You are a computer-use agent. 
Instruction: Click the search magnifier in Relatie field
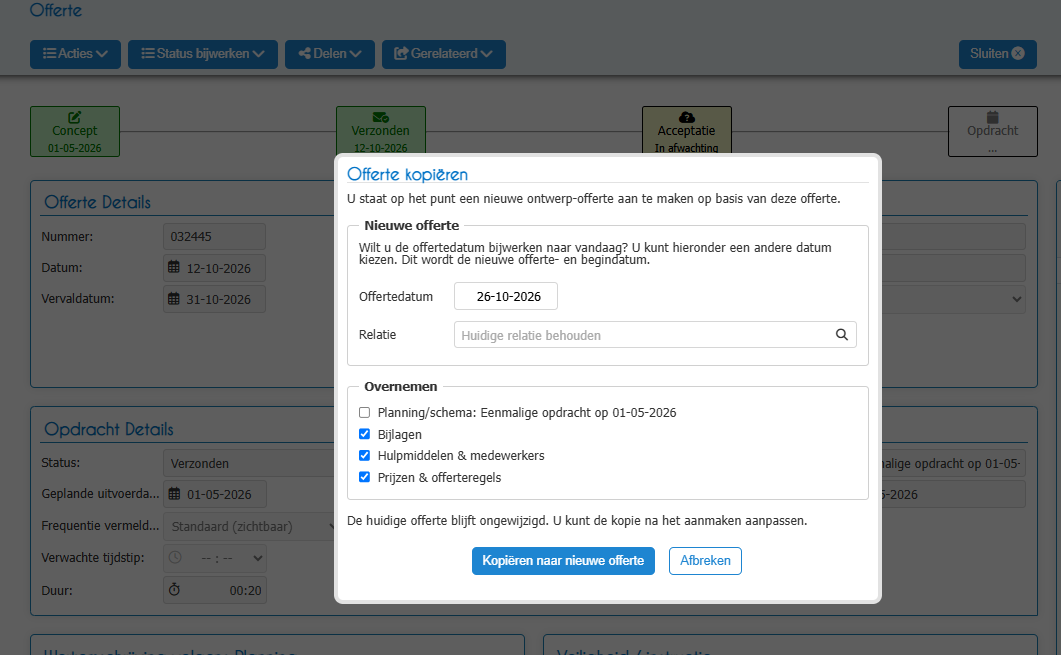(841, 334)
